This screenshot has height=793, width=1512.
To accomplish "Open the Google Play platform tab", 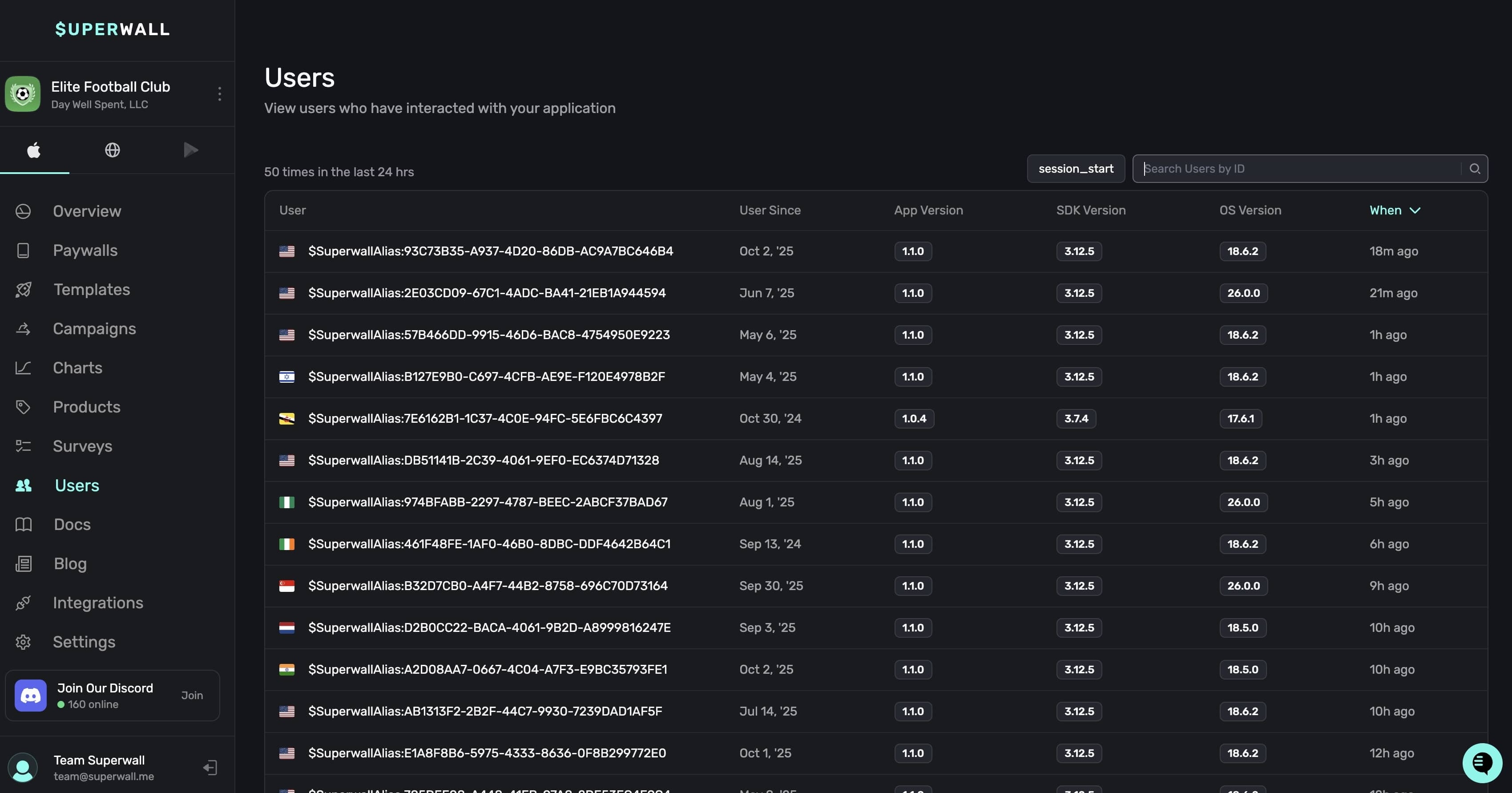I will point(190,150).
